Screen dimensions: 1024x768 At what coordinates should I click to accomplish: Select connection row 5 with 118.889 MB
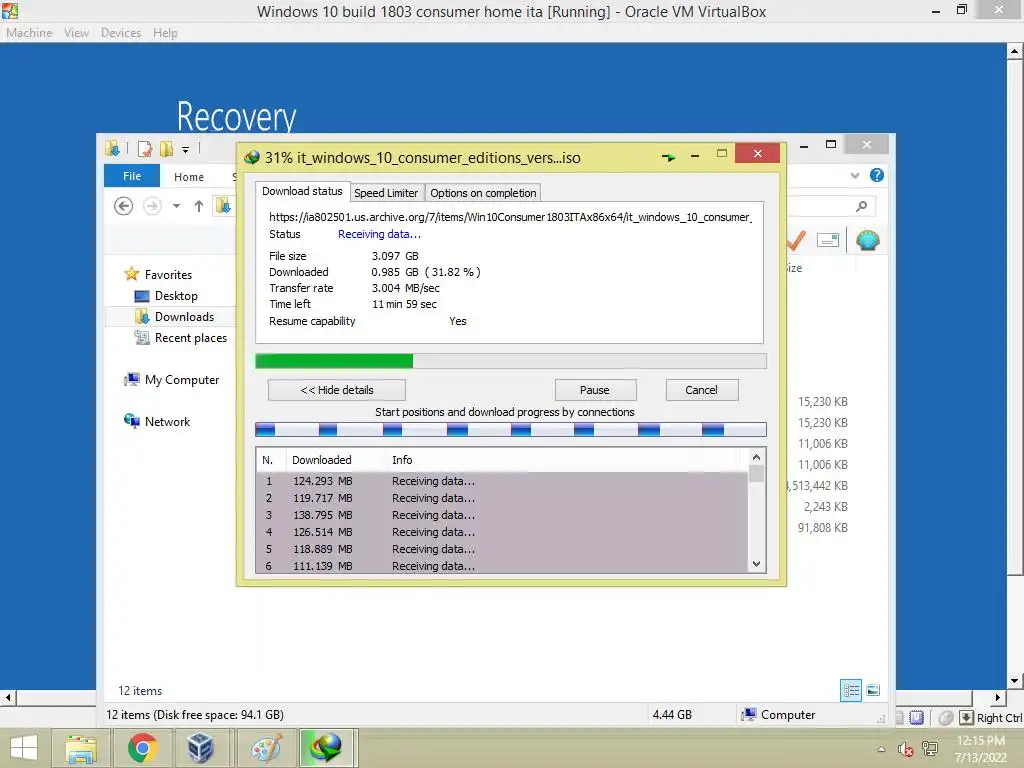(502, 549)
